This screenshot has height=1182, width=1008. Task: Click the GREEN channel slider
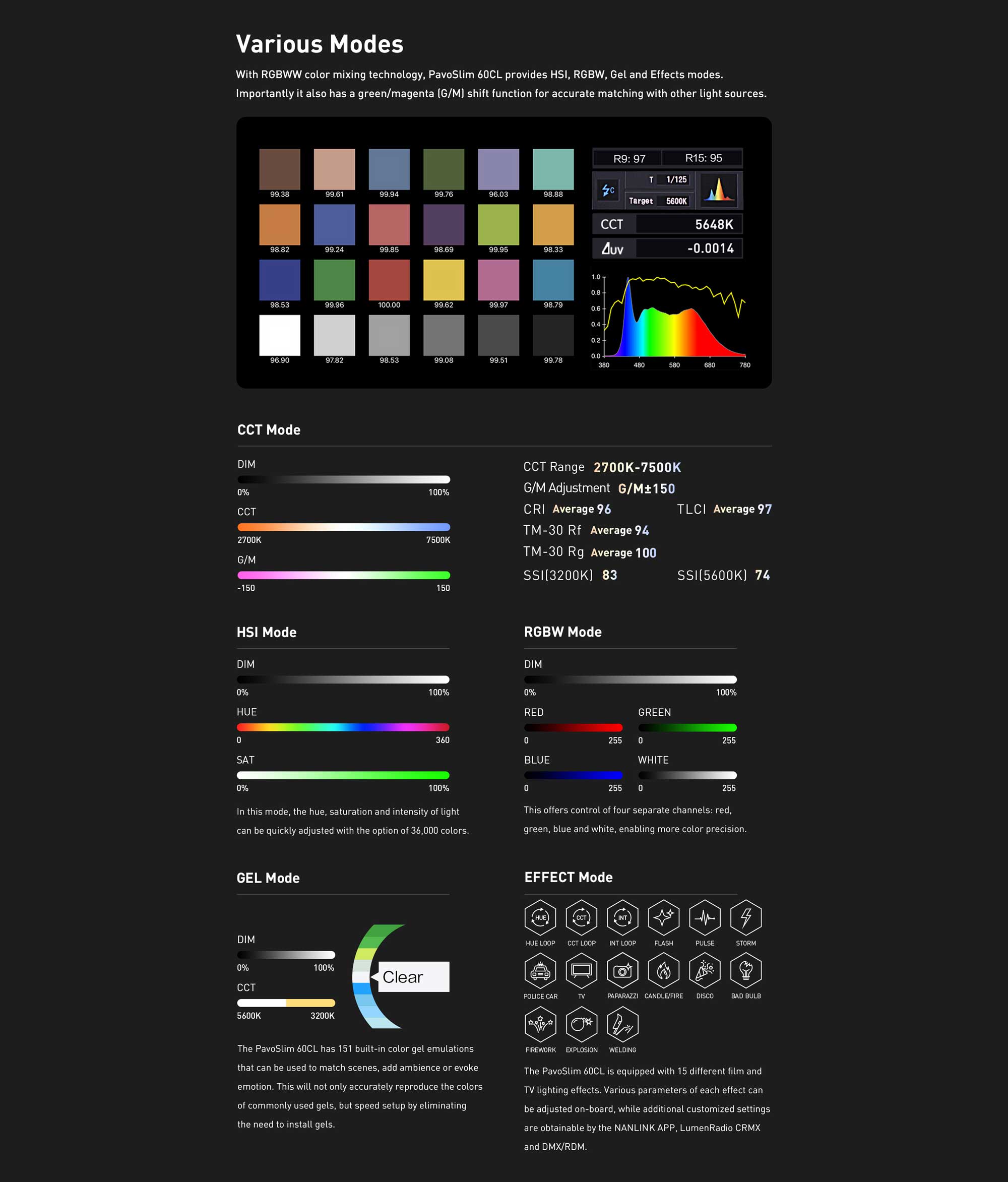(x=687, y=727)
